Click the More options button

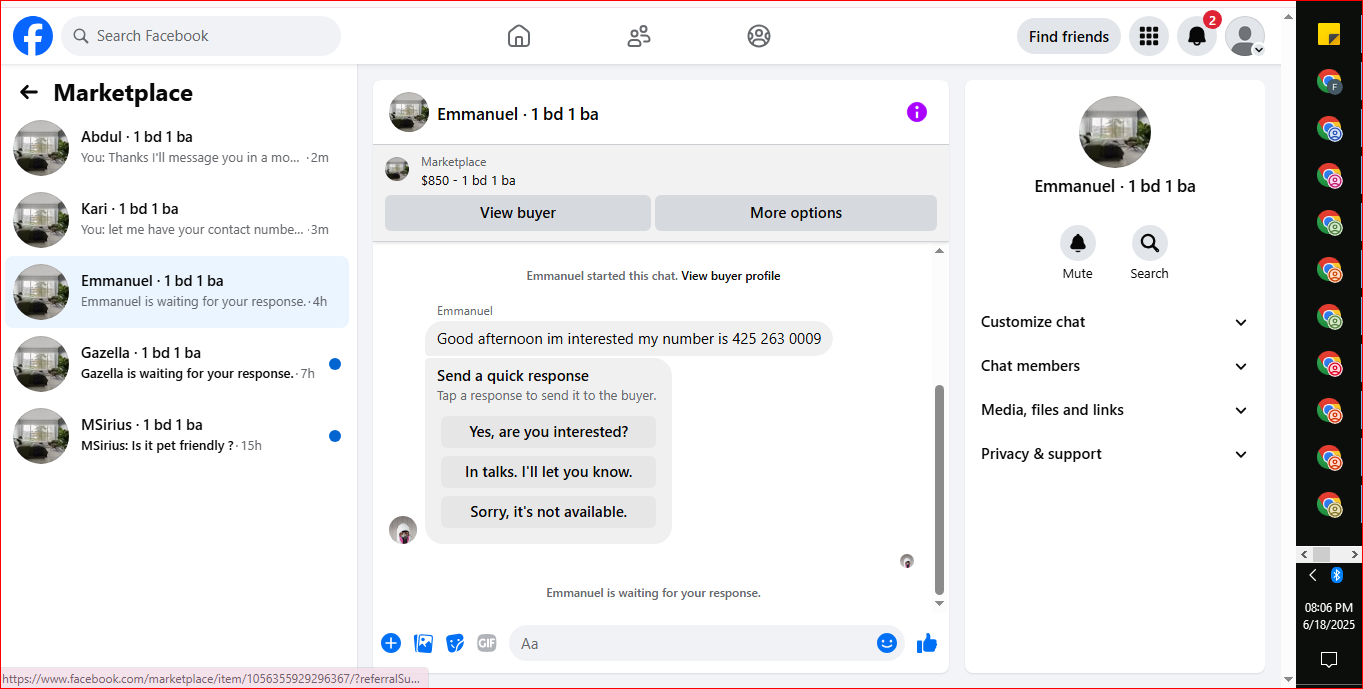point(796,213)
